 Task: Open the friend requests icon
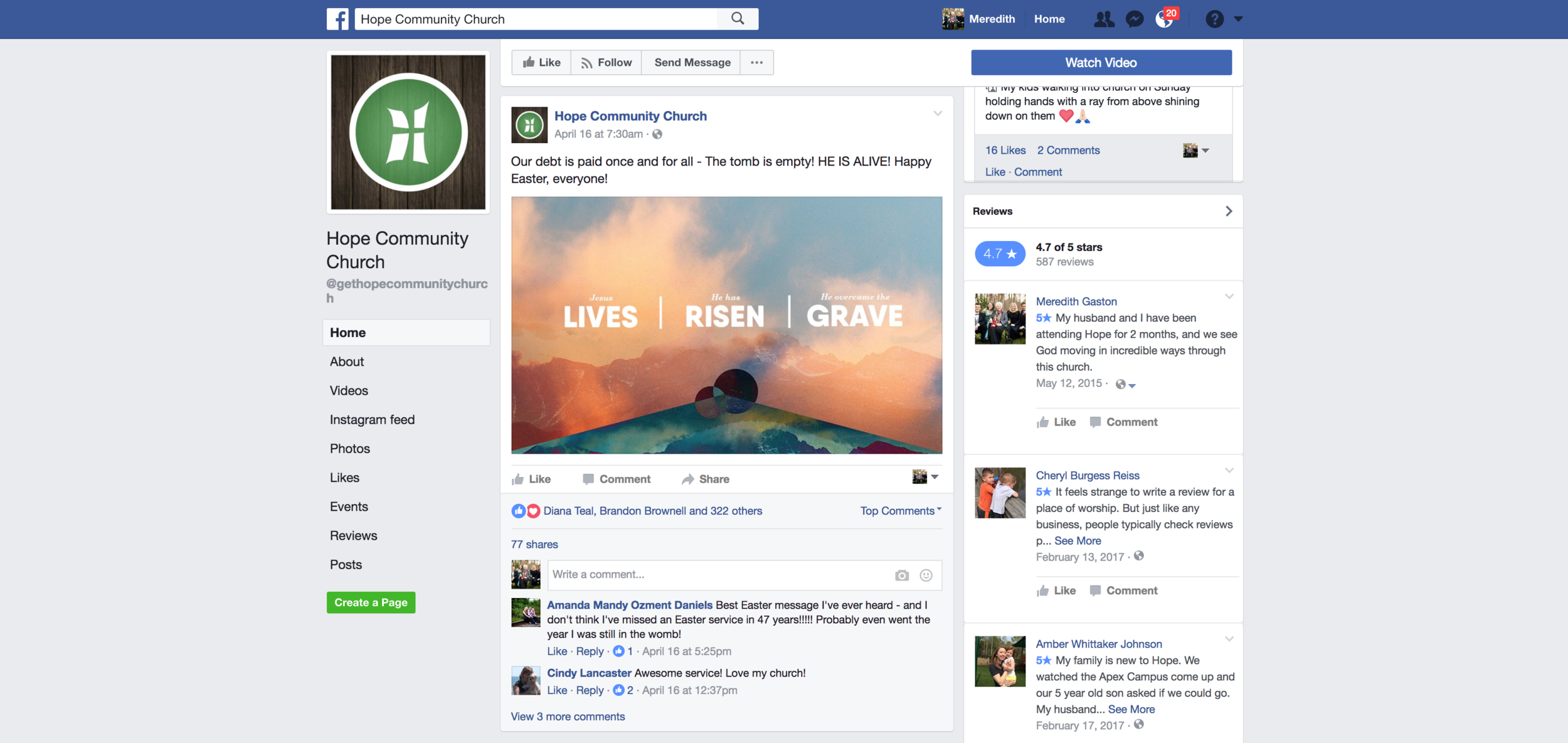1104,19
